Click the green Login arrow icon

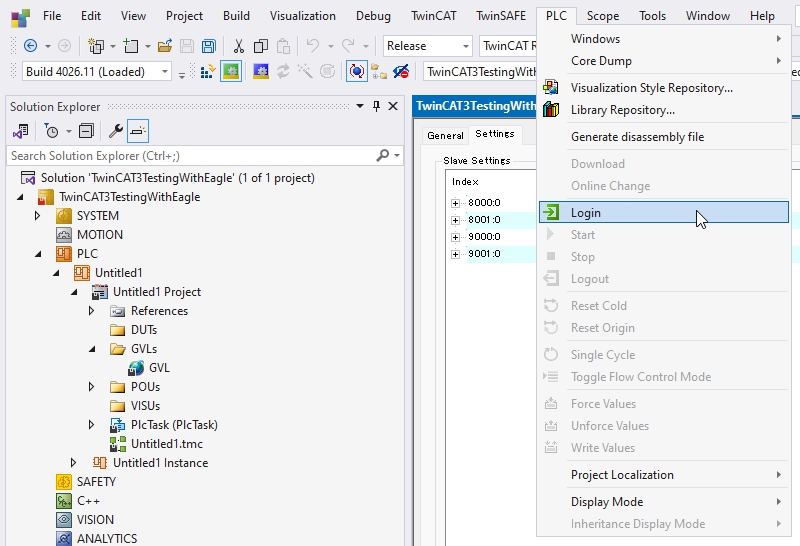(551, 212)
